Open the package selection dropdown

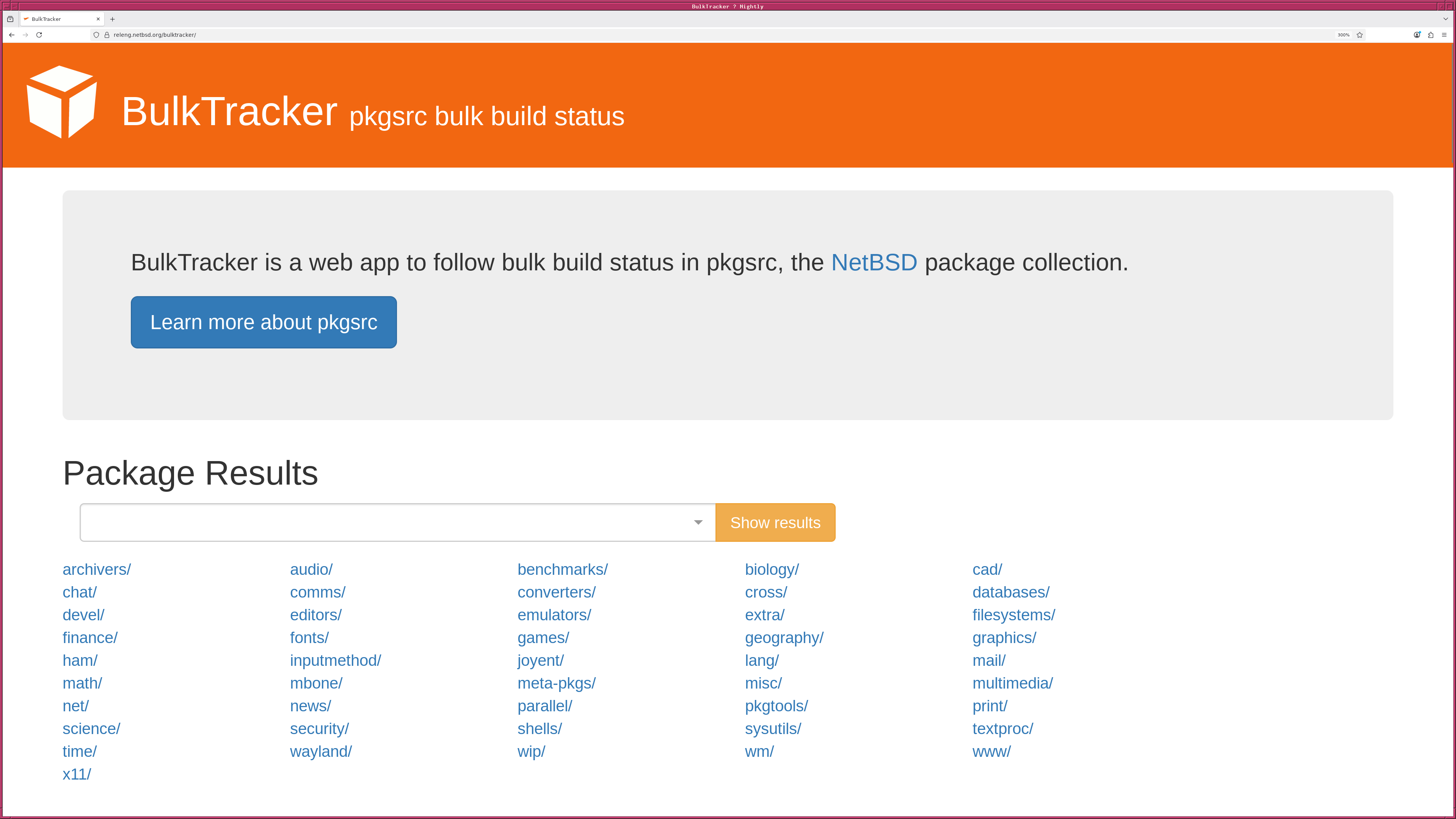[x=398, y=522]
